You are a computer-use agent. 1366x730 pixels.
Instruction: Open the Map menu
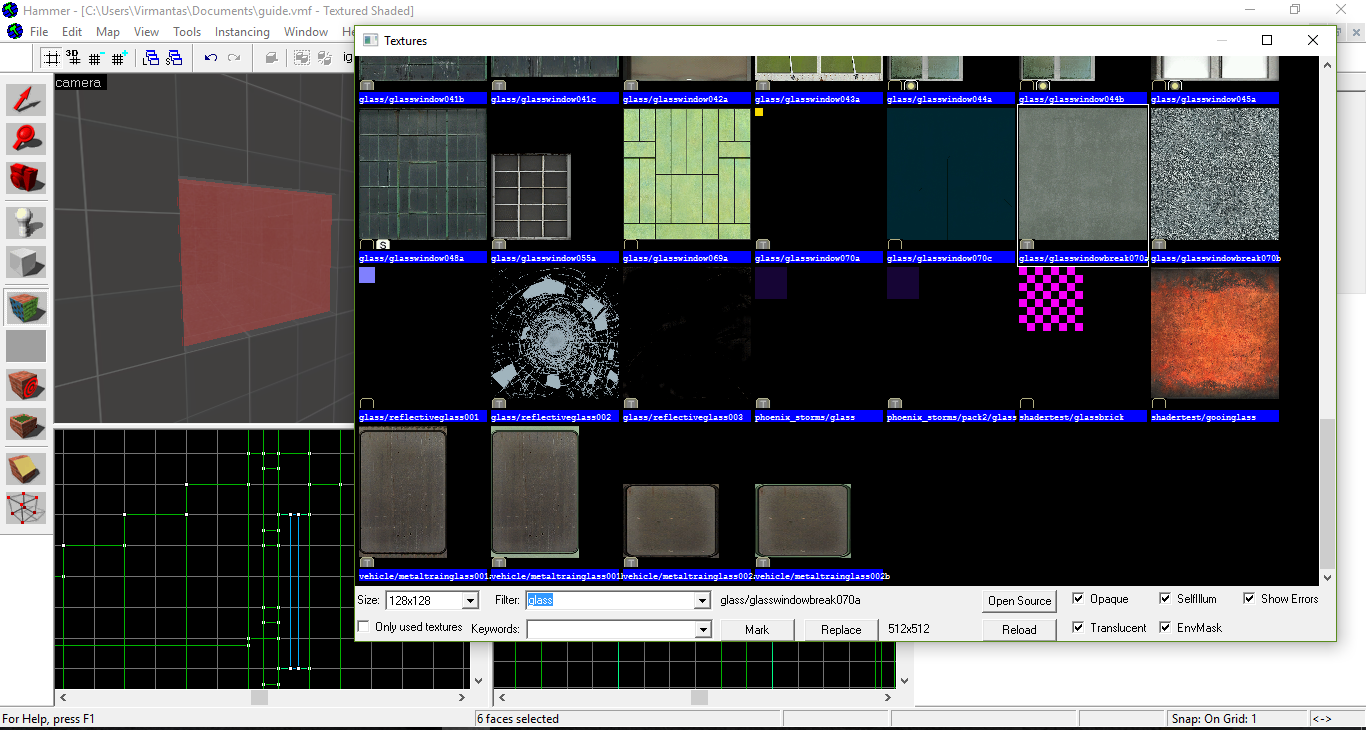tap(108, 32)
